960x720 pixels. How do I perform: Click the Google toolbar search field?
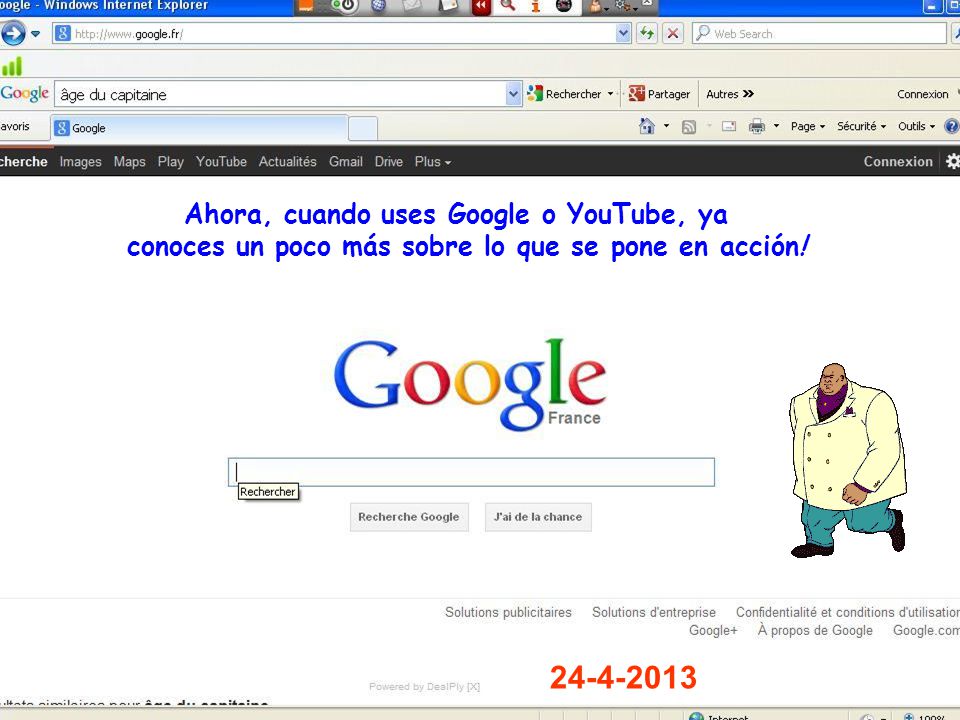click(280, 94)
